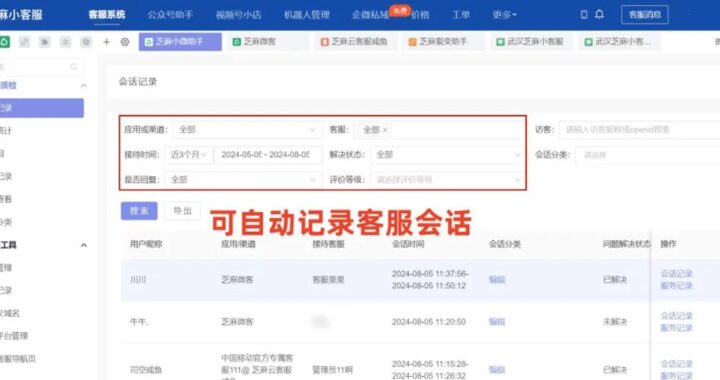This screenshot has height=380, width=720.
Task: Click user nickname 牛牛
Action: (x=139, y=322)
